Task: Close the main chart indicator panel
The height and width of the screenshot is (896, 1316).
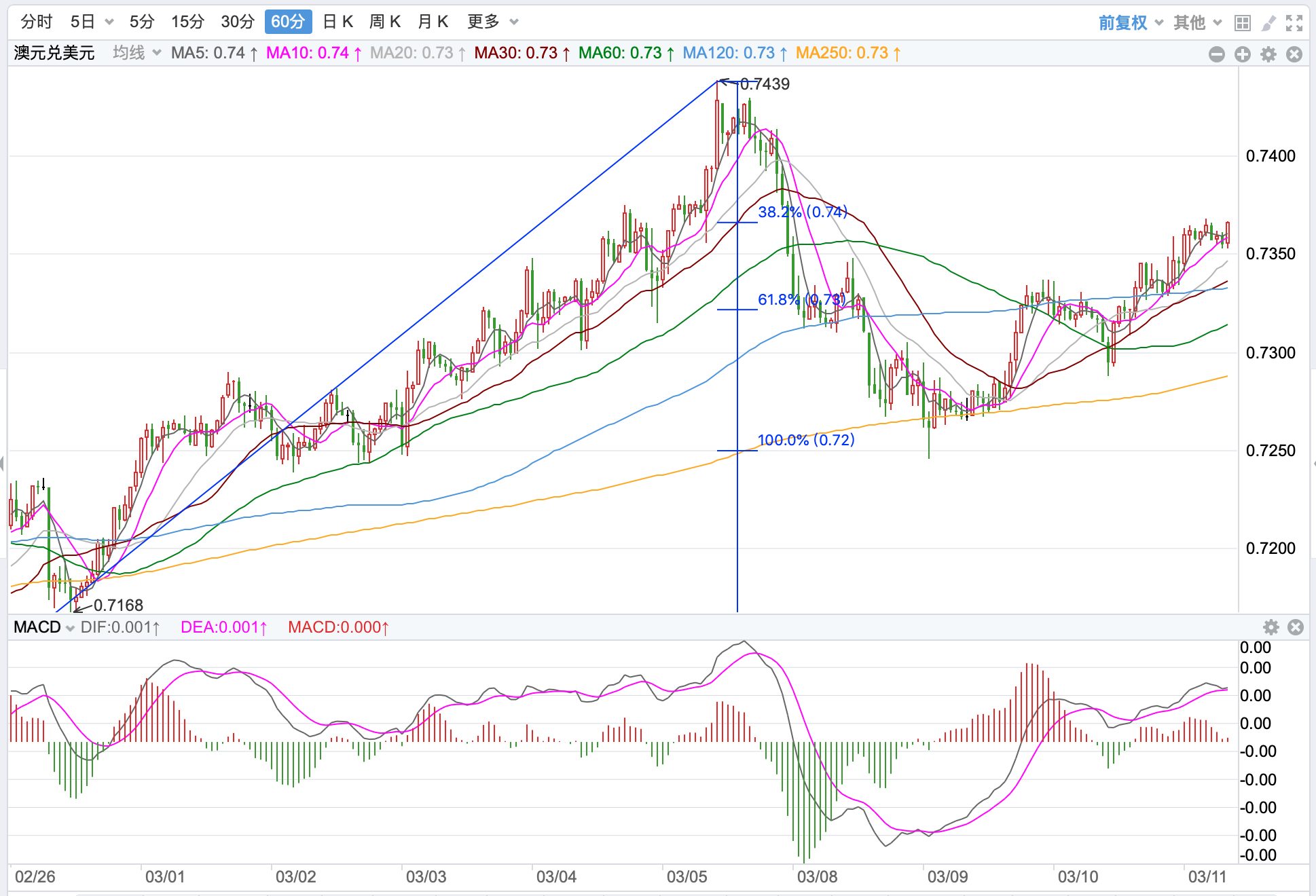Action: pos(1294,54)
